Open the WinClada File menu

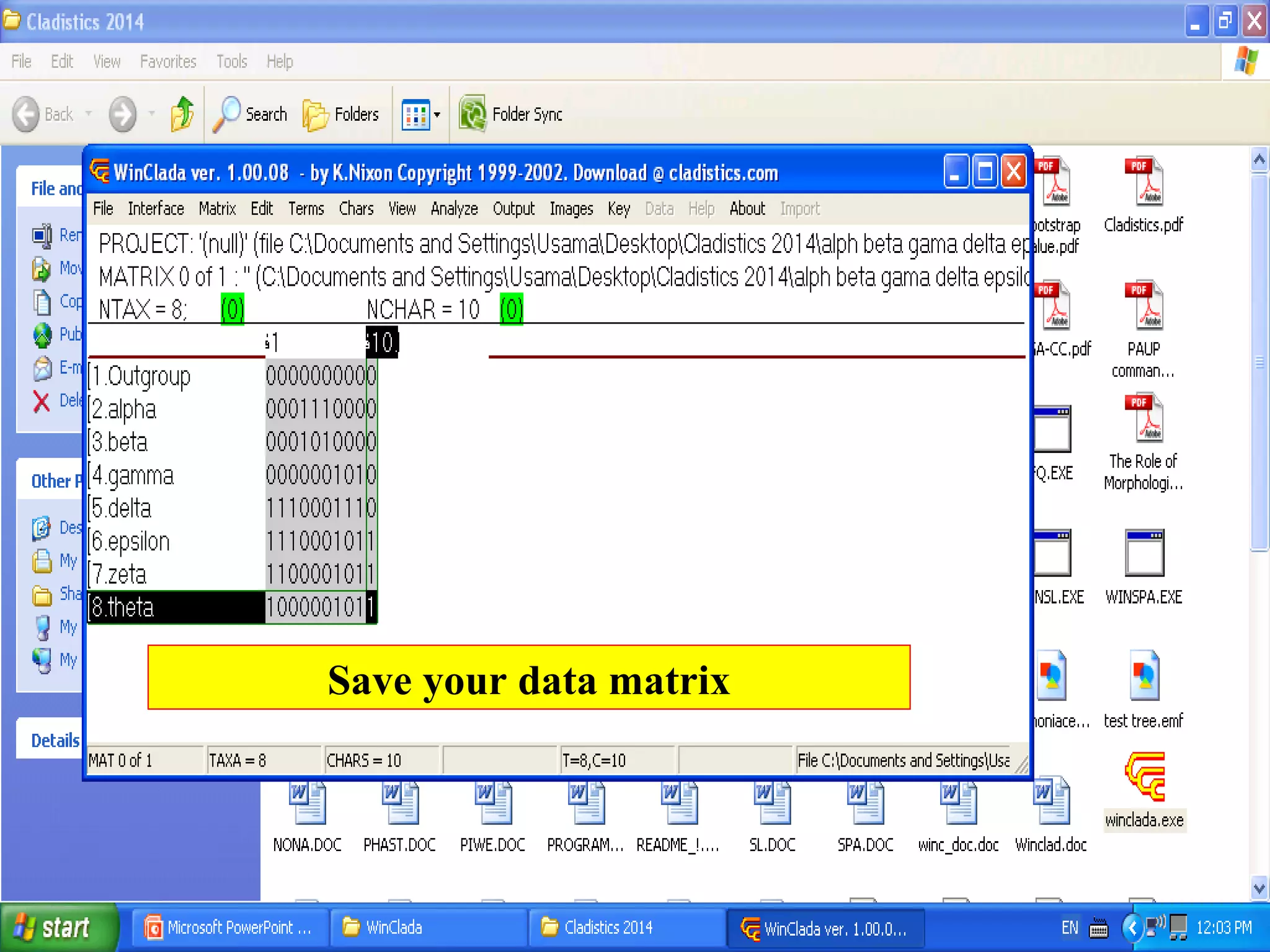point(103,209)
